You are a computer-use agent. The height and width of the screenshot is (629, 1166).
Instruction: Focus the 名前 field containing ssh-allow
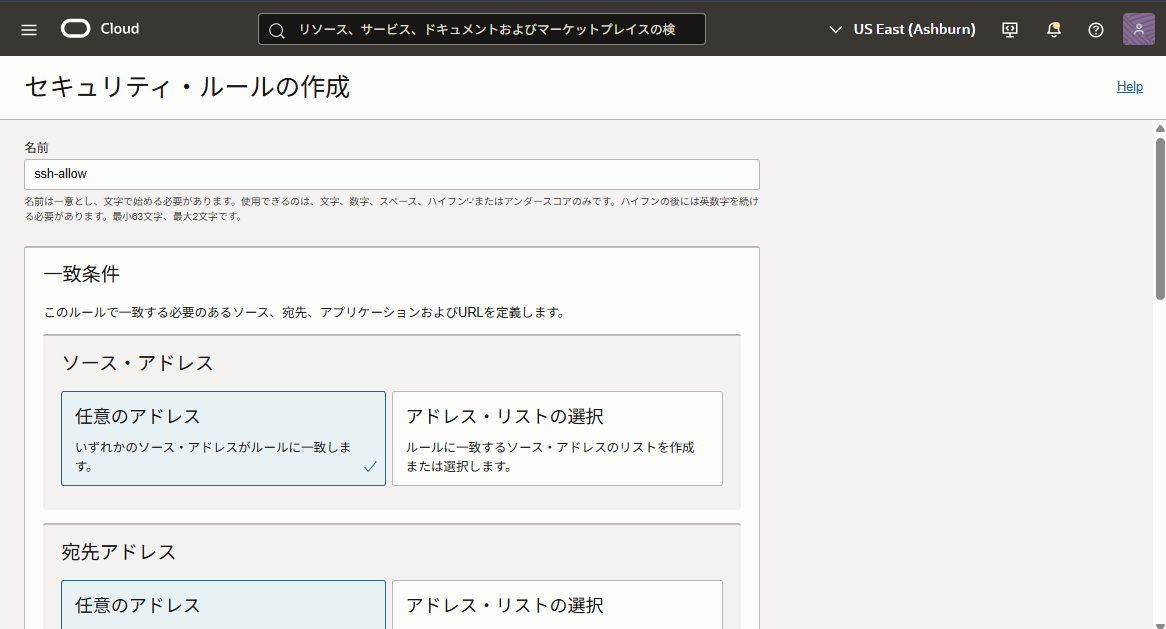coord(391,174)
